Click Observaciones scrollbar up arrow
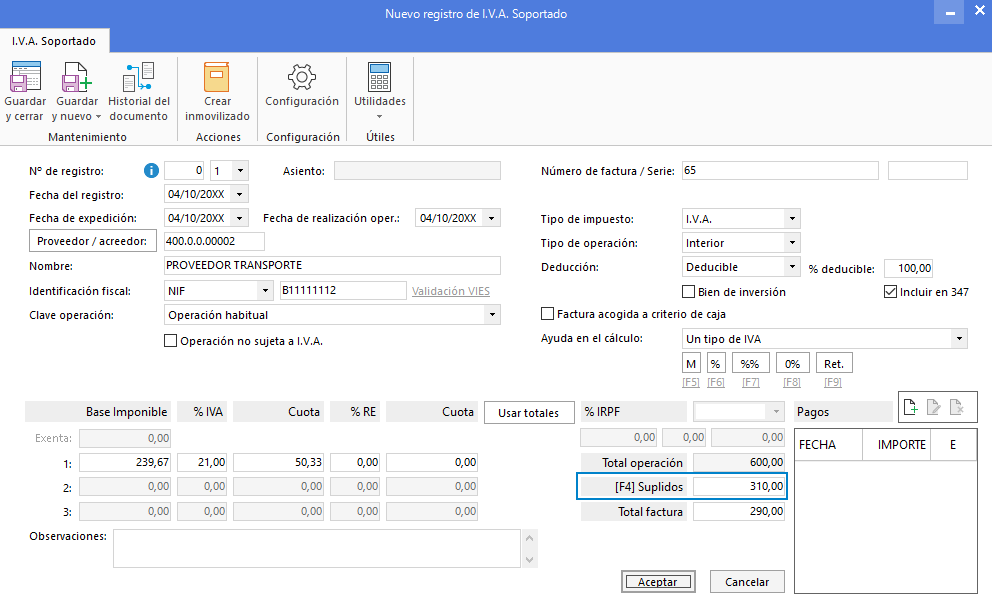Image resolution: width=992 pixels, height=610 pixels. tap(530, 538)
